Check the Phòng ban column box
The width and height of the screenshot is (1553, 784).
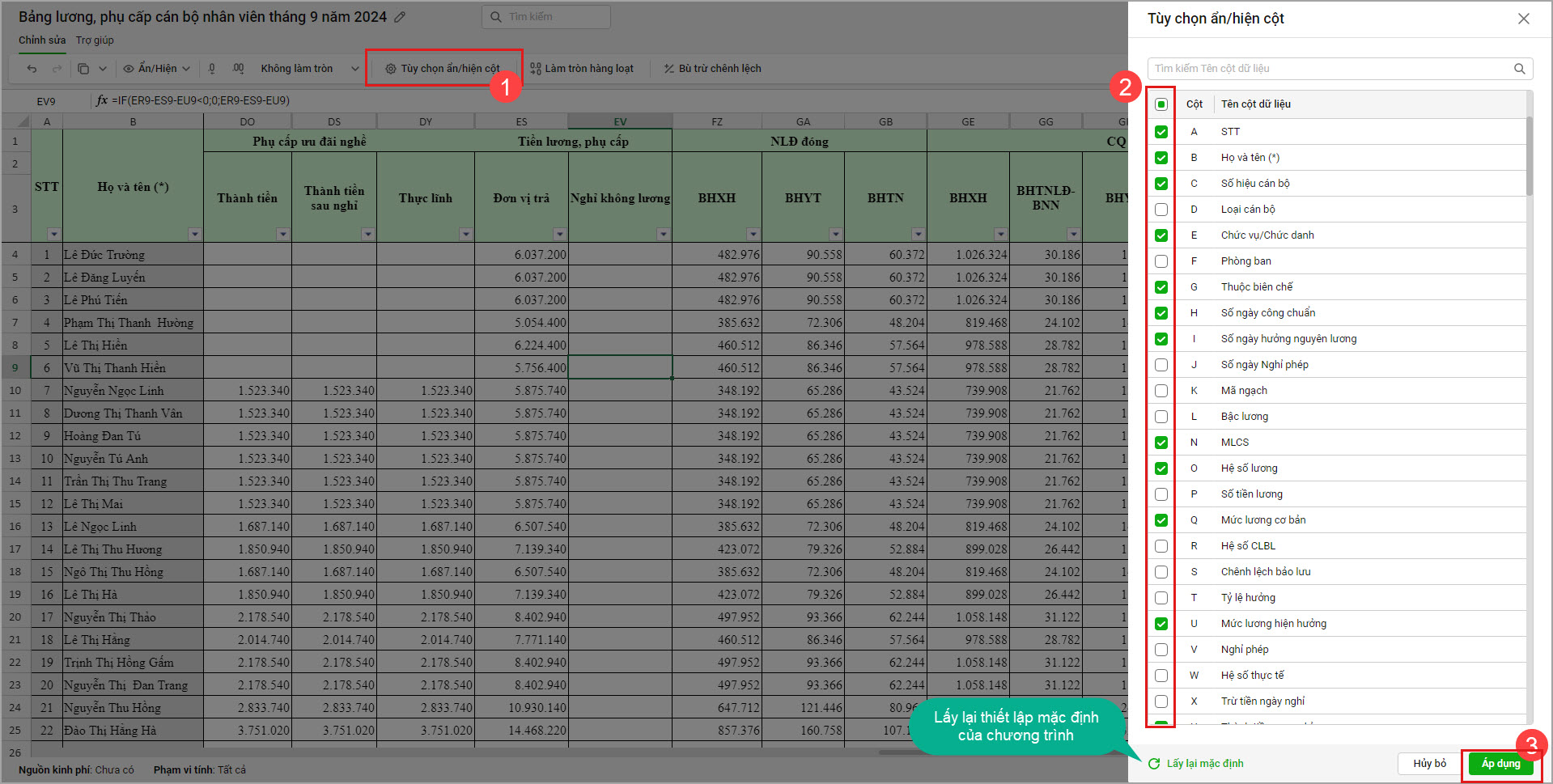coord(1161,261)
